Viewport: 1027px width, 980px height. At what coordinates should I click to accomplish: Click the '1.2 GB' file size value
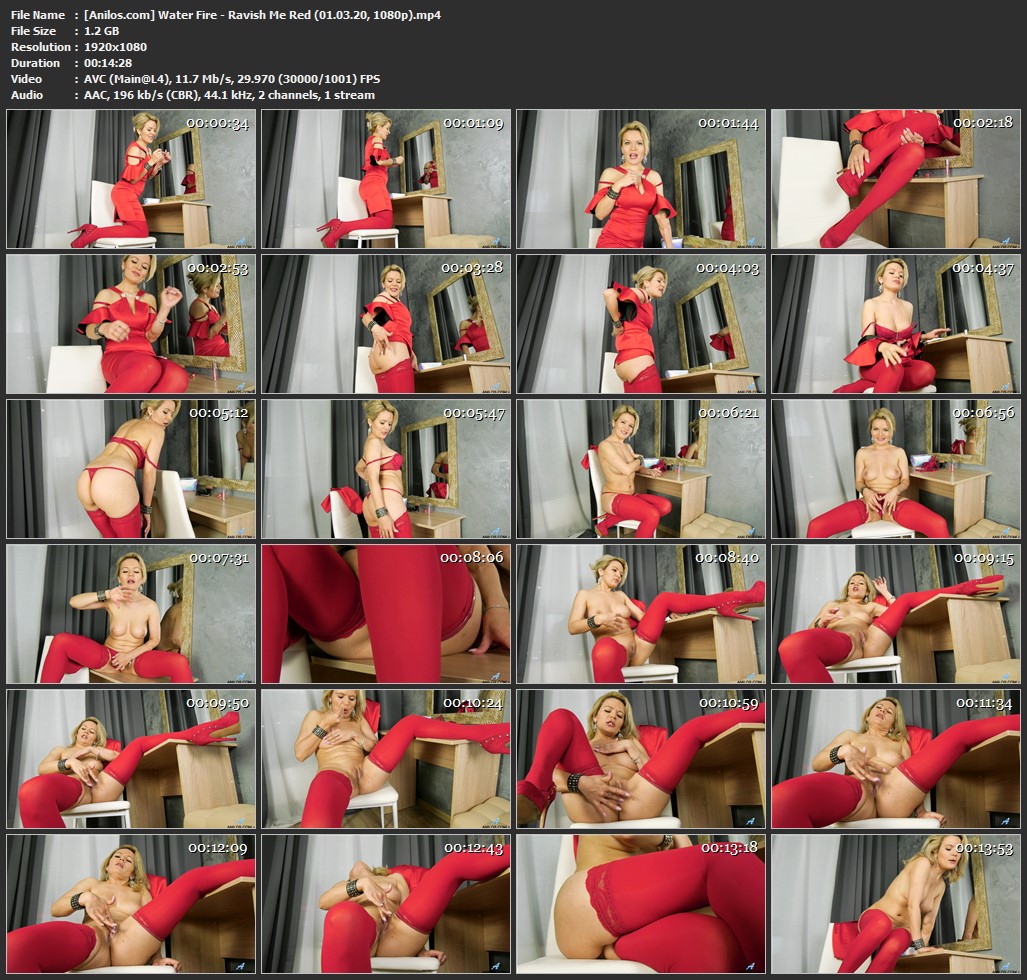click(x=102, y=31)
